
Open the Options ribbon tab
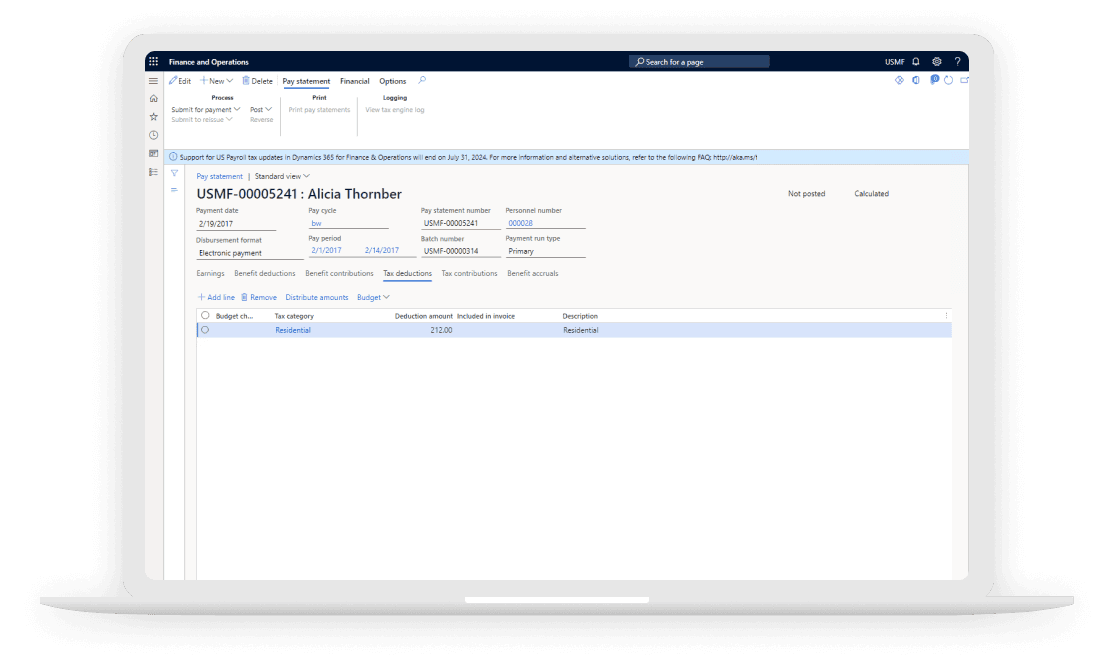[392, 82]
